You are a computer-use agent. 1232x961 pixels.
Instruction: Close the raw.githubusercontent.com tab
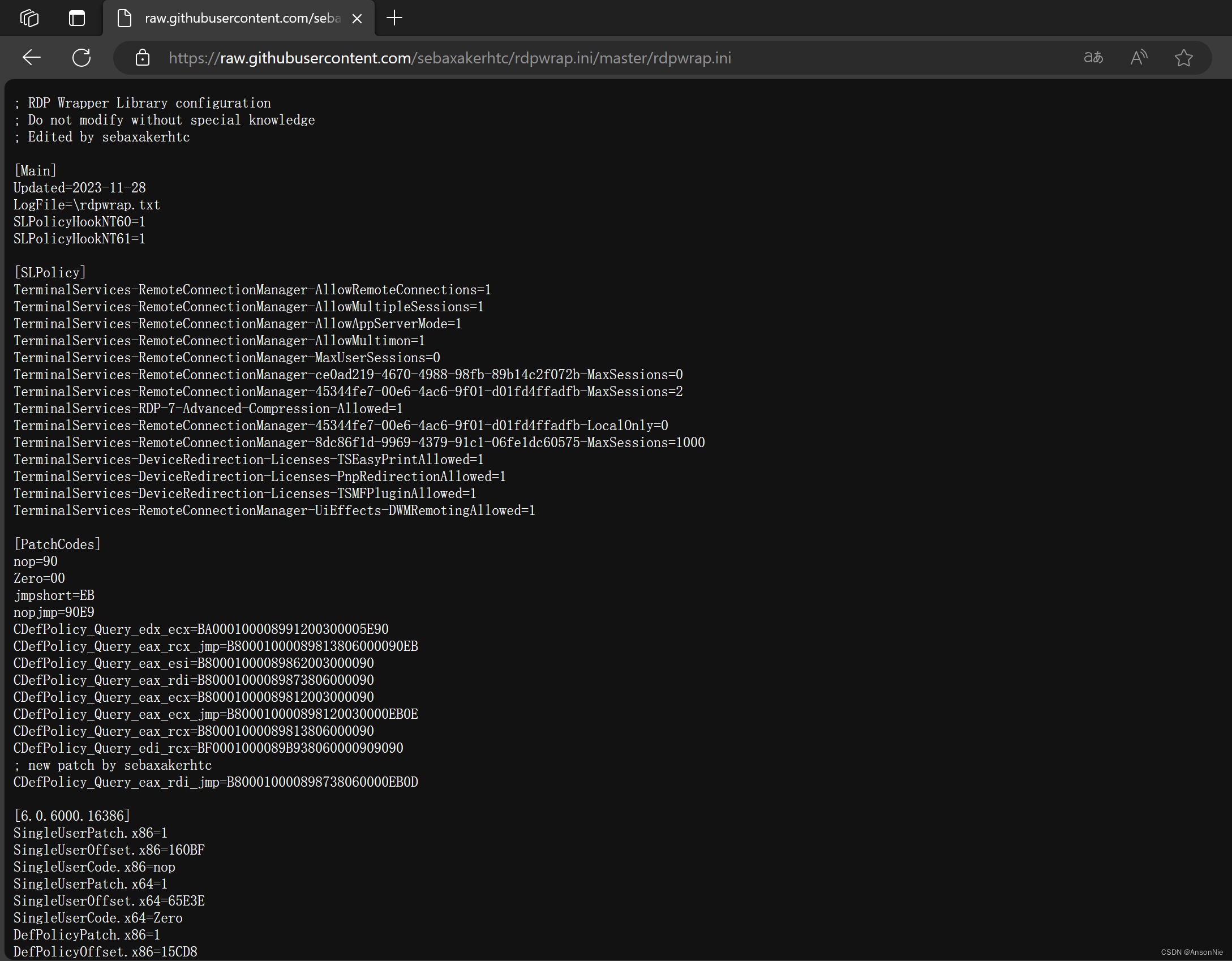click(357, 19)
